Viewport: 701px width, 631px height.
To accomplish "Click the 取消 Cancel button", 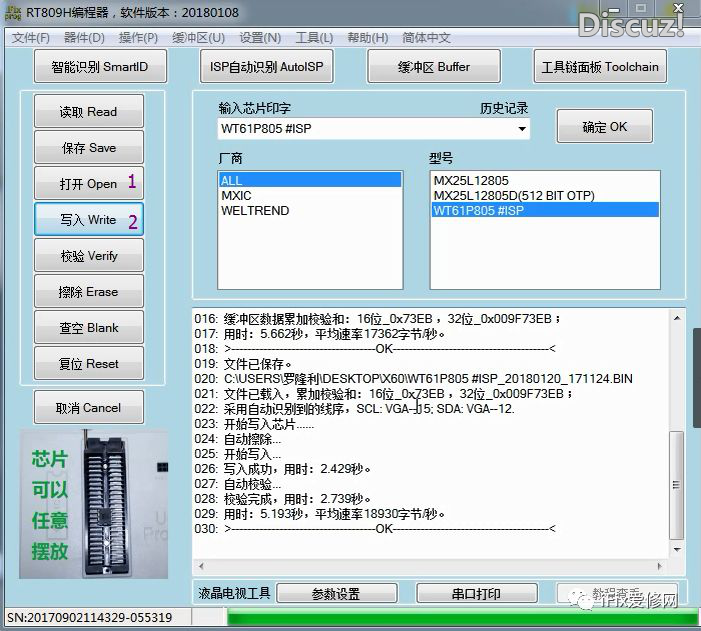I will (89, 407).
